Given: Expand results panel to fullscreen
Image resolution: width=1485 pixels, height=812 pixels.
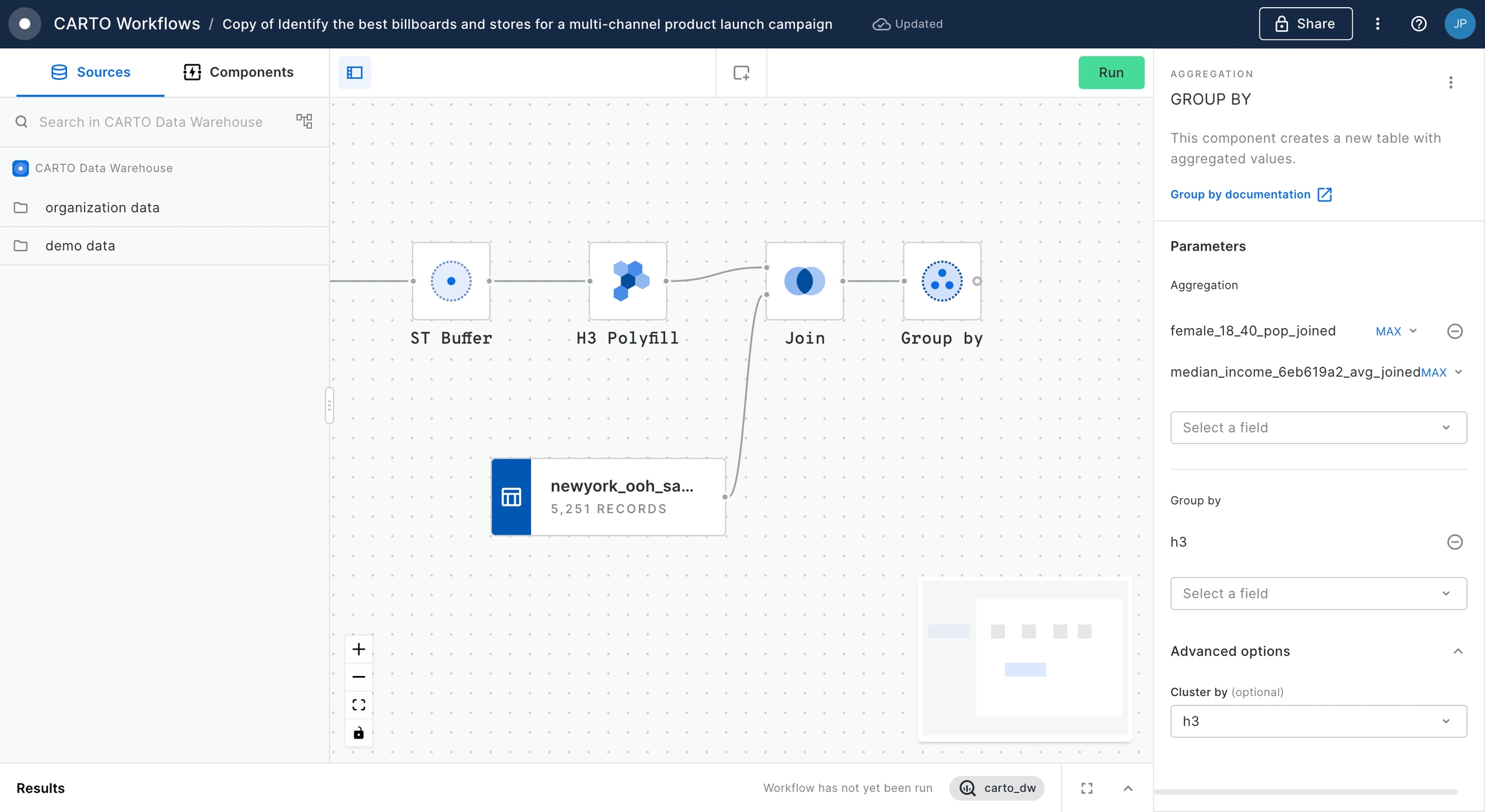Looking at the screenshot, I should click(1087, 788).
